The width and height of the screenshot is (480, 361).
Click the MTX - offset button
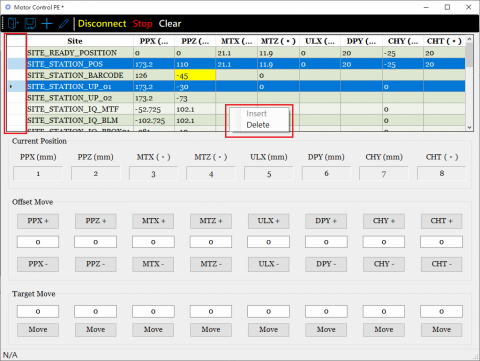(153, 264)
